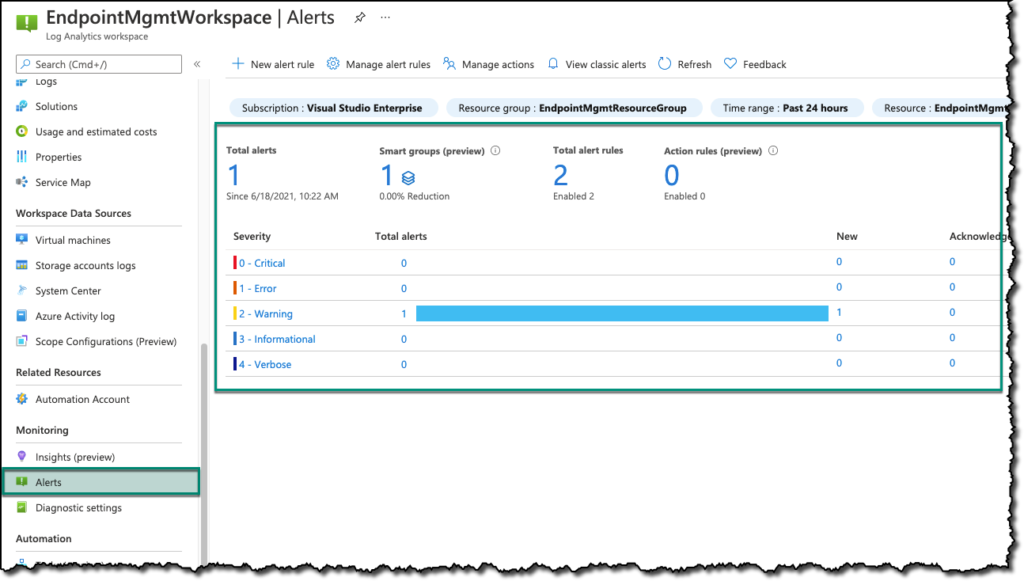Open Properties menu item
Screen dimensions: 1024x581
pos(58,157)
